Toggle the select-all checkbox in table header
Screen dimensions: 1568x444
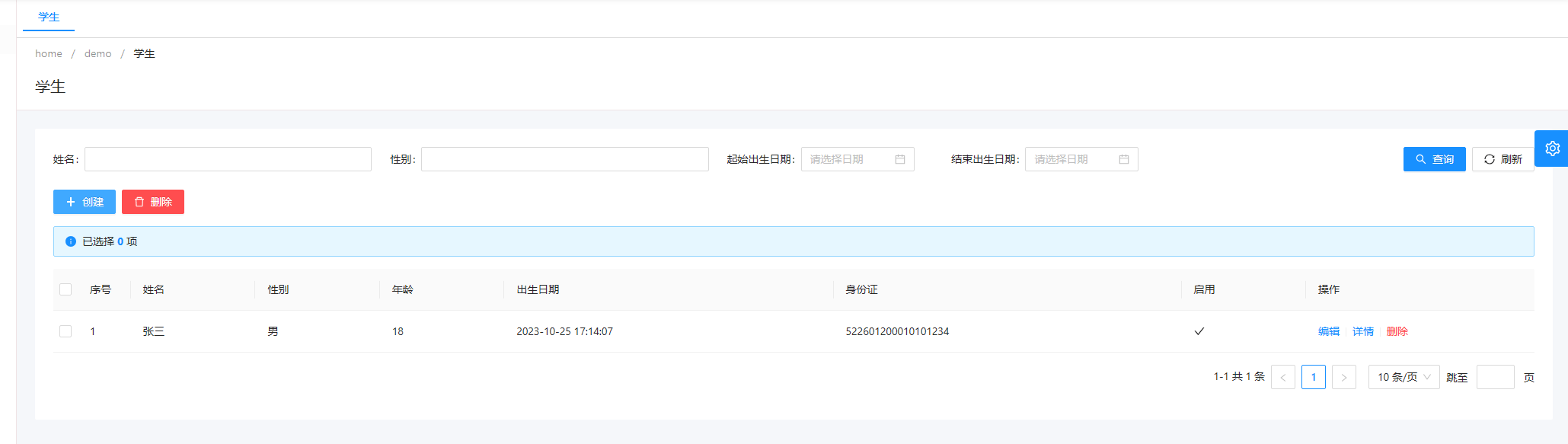tap(65, 289)
